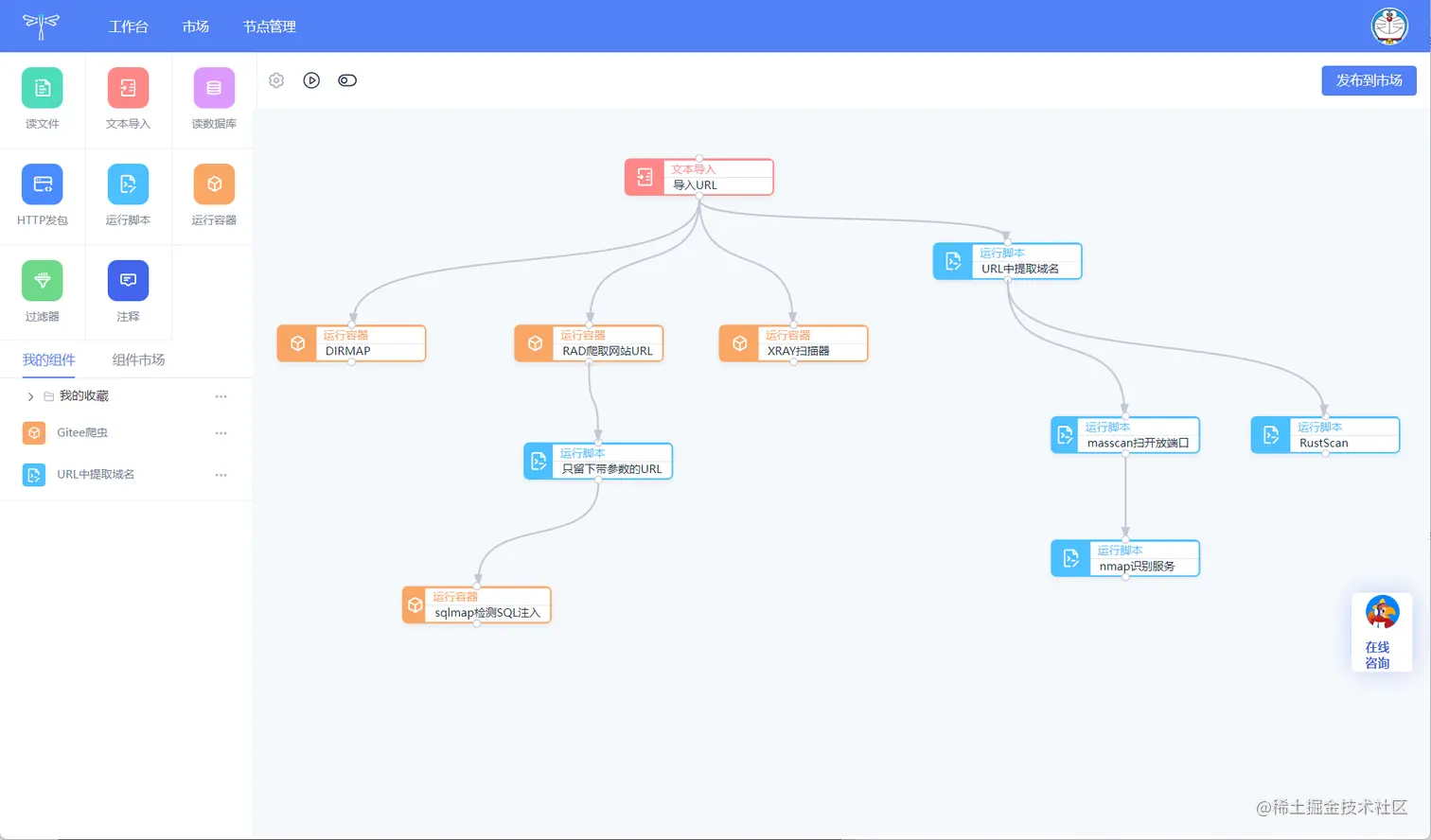Click the RustScan label text

[x=1324, y=443]
